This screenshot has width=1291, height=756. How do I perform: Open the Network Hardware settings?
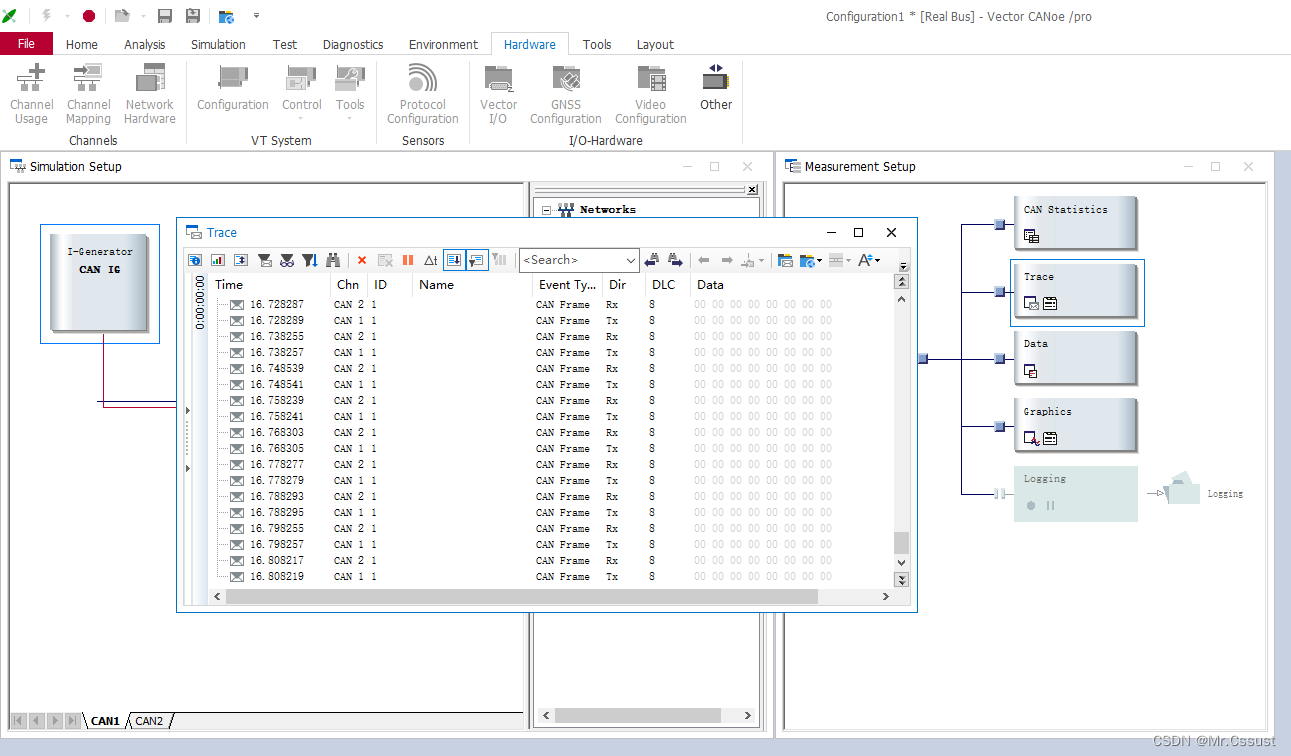click(150, 94)
